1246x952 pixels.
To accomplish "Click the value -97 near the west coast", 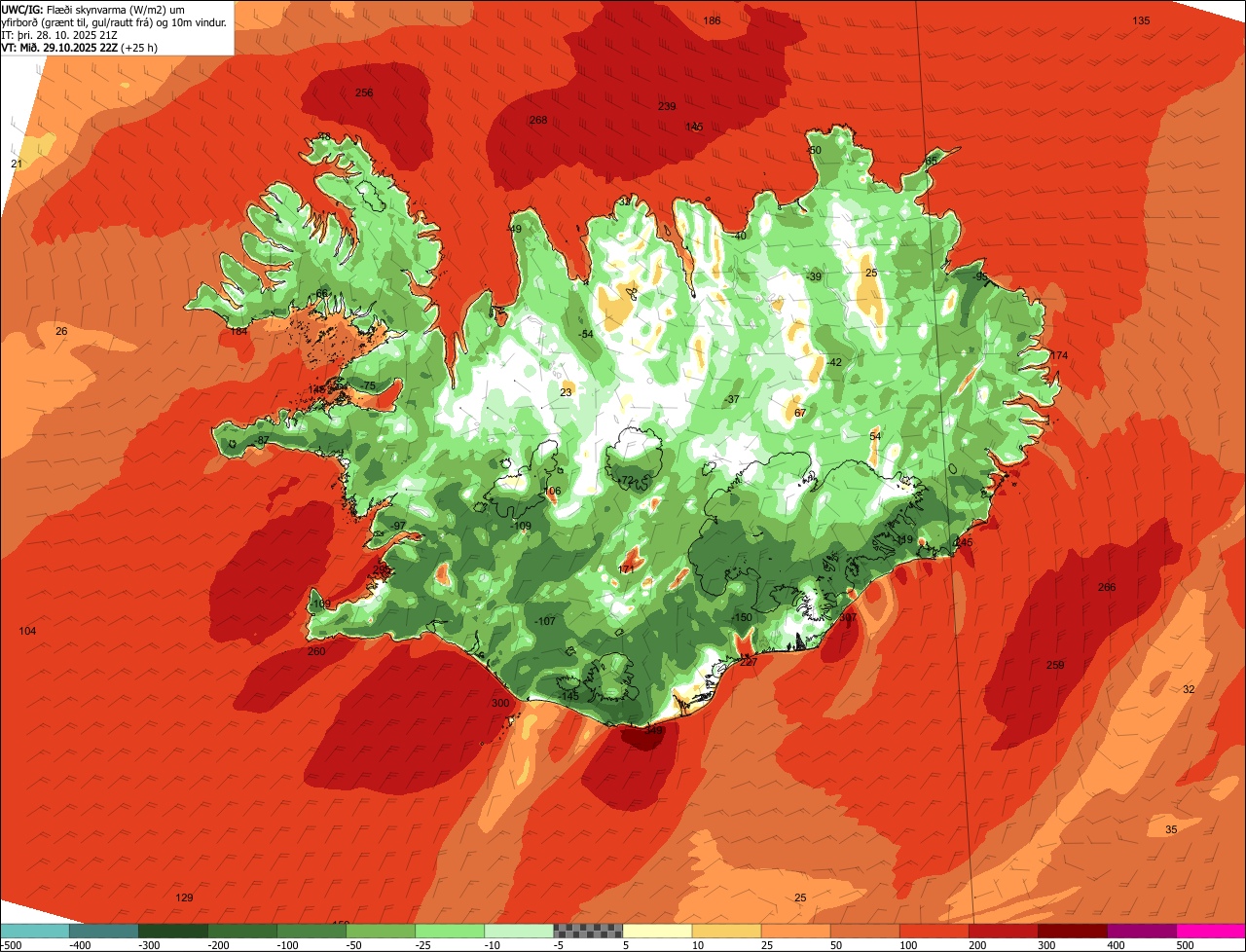I will (397, 526).
